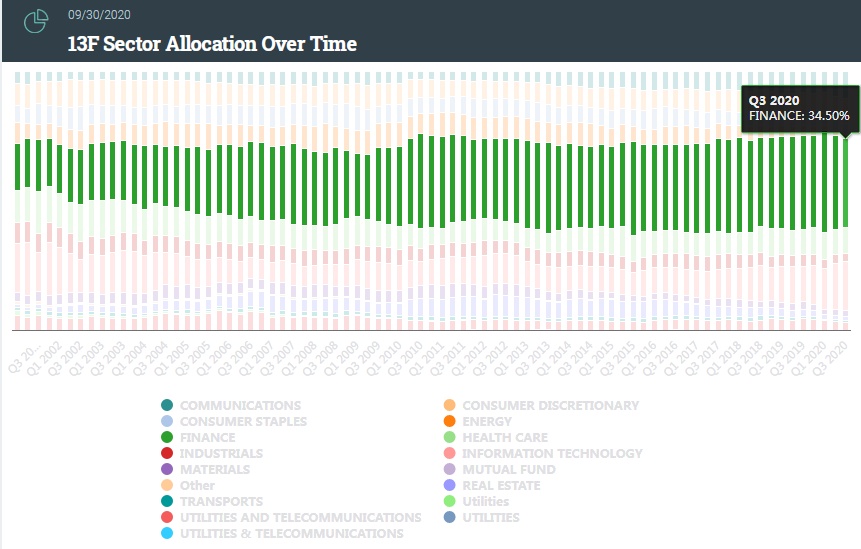Click the TRANSPORTS legend entry

221,501
